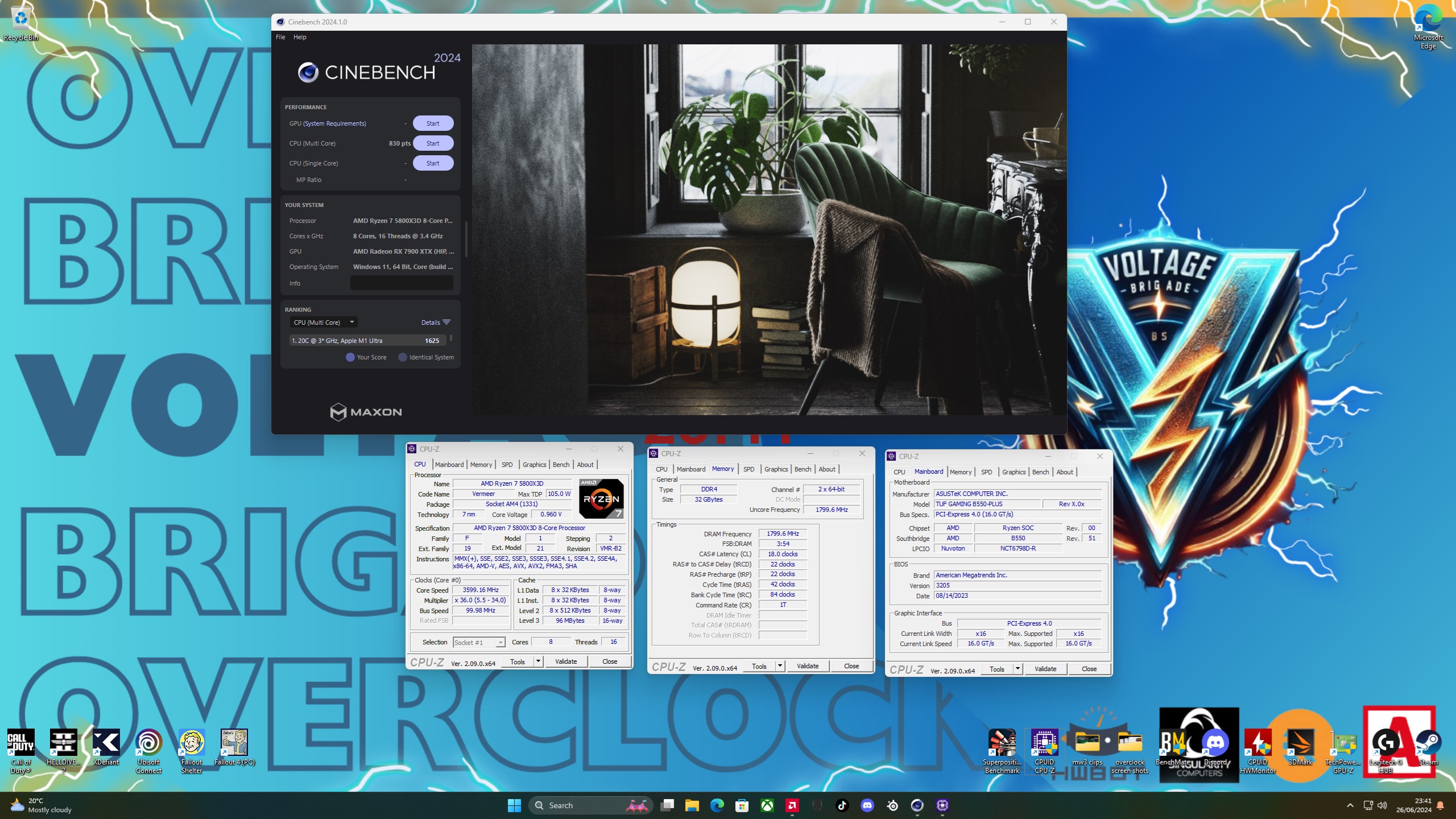Open SteelSeries app in taskbar
Screen dimensions: 1456x819
pyautogui.click(x=892, y=805)
